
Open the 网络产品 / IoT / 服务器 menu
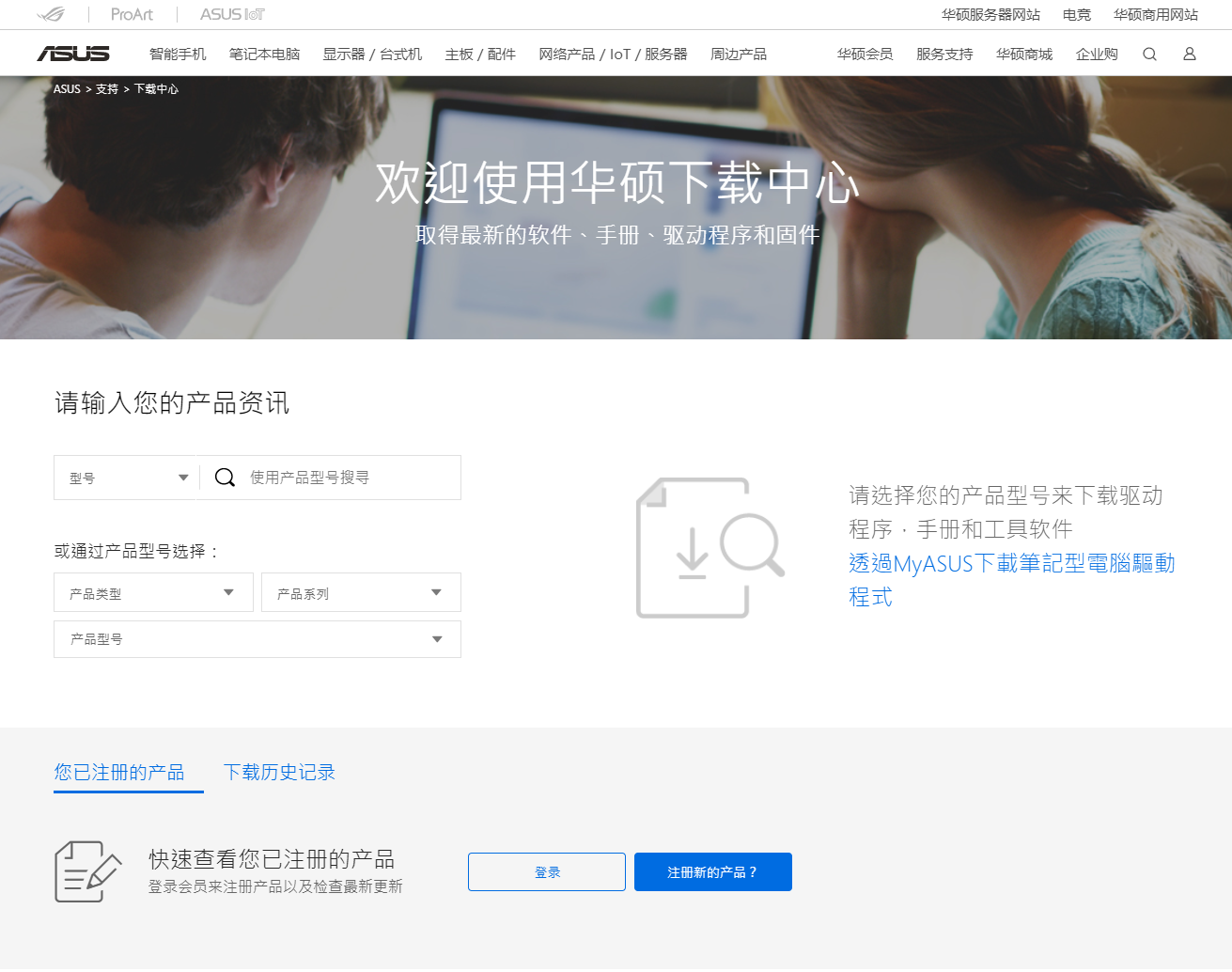coord(613,54)
